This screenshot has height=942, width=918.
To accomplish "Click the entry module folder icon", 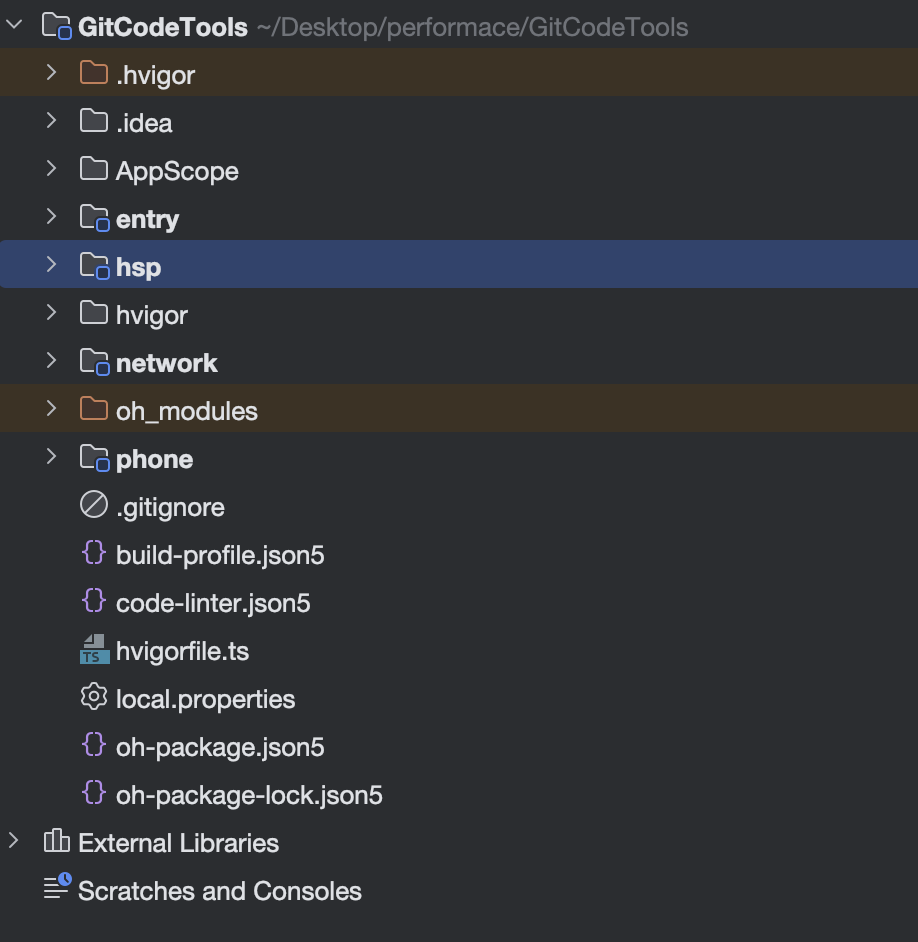I will tap(94, 219).
